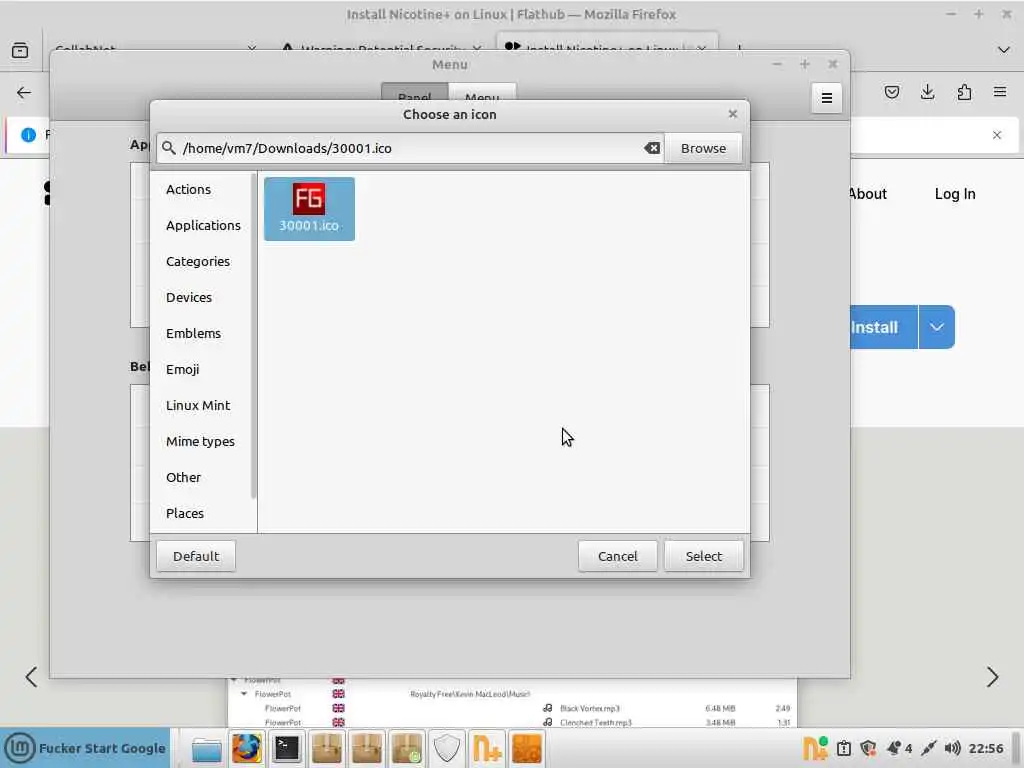Open the package icon with green badge

407,748
